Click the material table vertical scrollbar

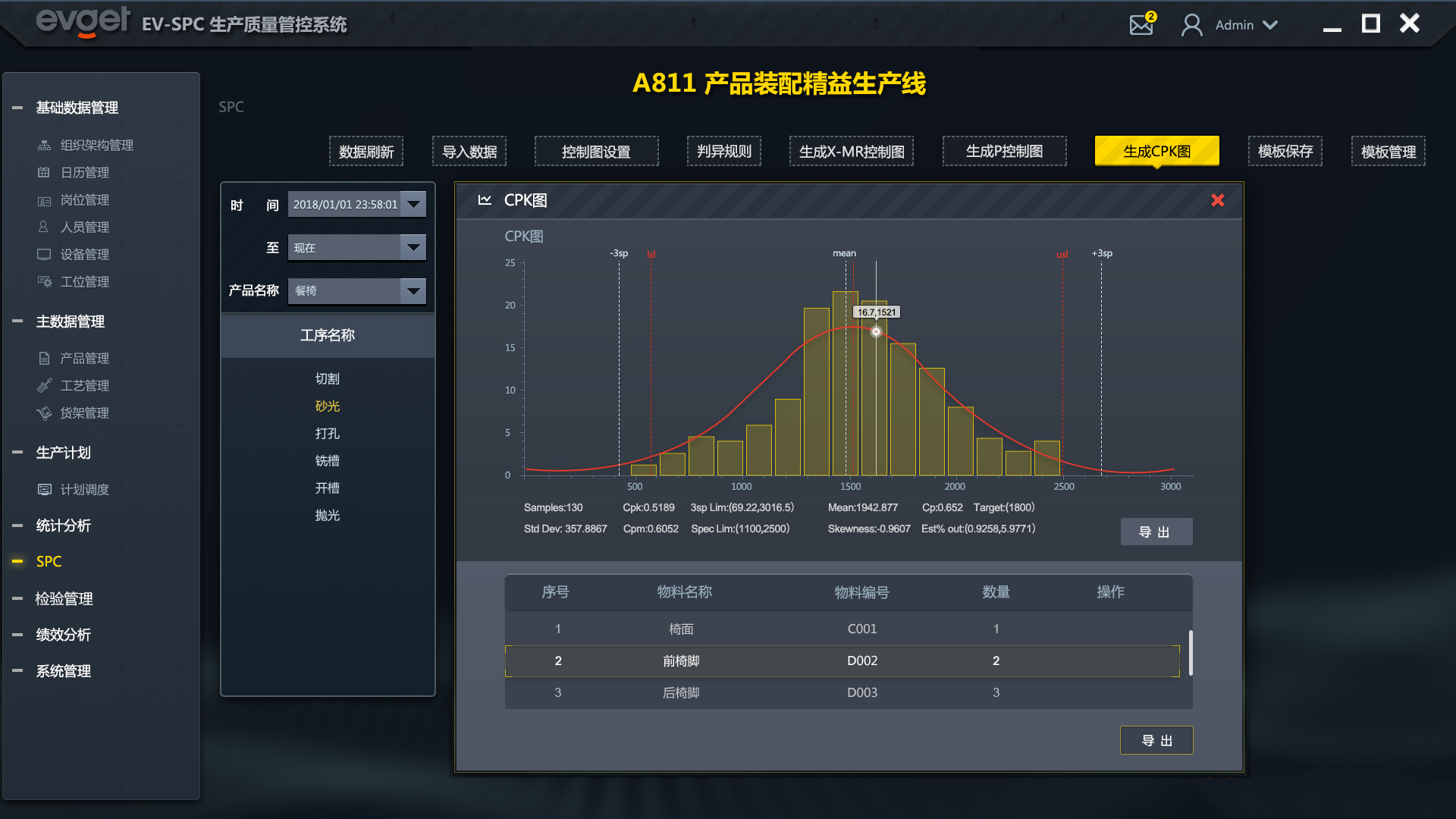[1191, 652]
